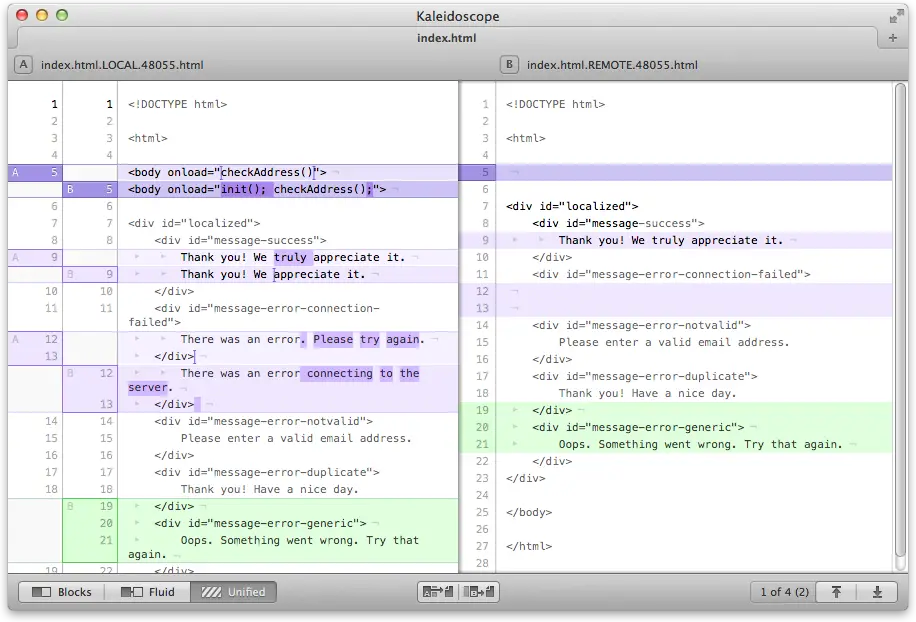Click "Oops. Something went wrong." in the right pane
Image resolution: width=916 pixels, height=622 pixels.
pyautogui.click(x=700, y=444)
